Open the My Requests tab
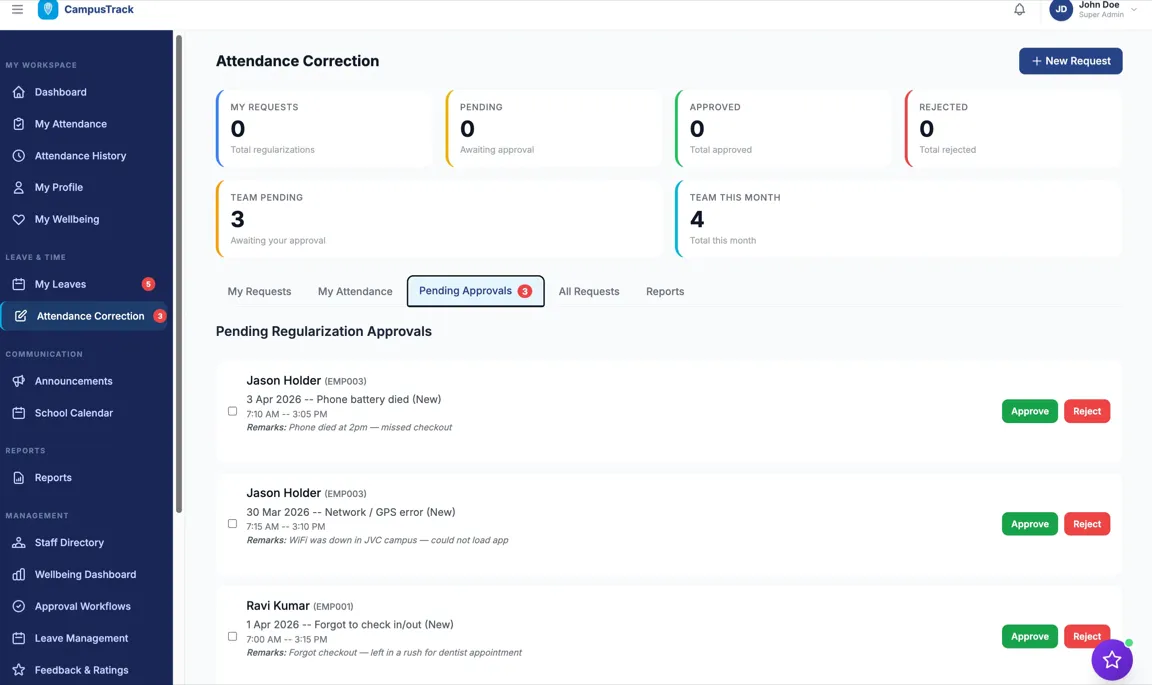1152x685 pixels. pos(259,291)
